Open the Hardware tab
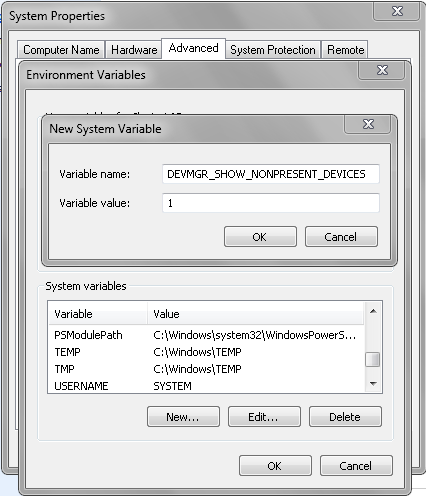This screenshot has width=426, height=496. point(134,50)
